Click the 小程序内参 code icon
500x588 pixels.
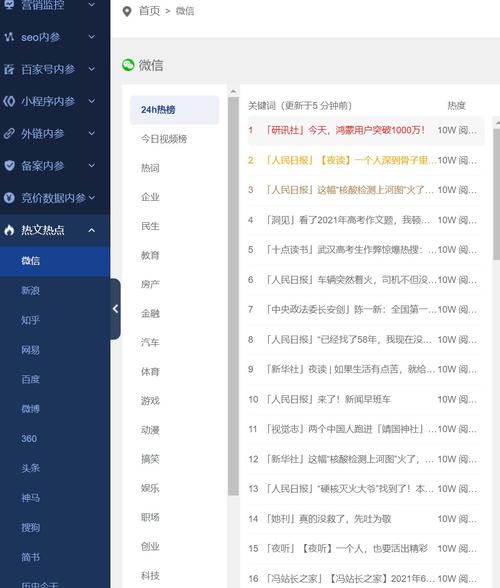tap(9, 101)
